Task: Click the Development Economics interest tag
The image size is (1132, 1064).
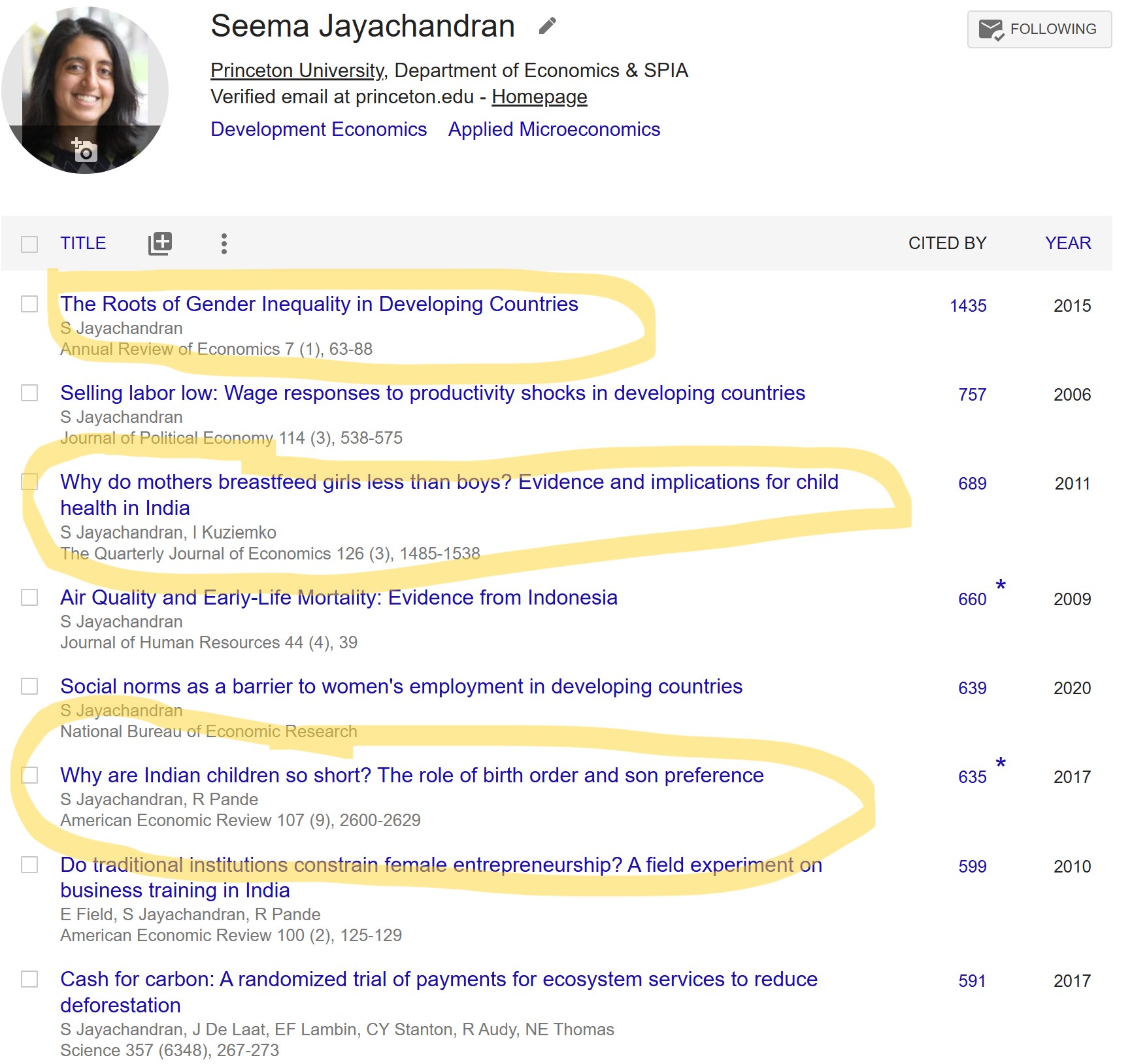Action: (x=318, y=129)
